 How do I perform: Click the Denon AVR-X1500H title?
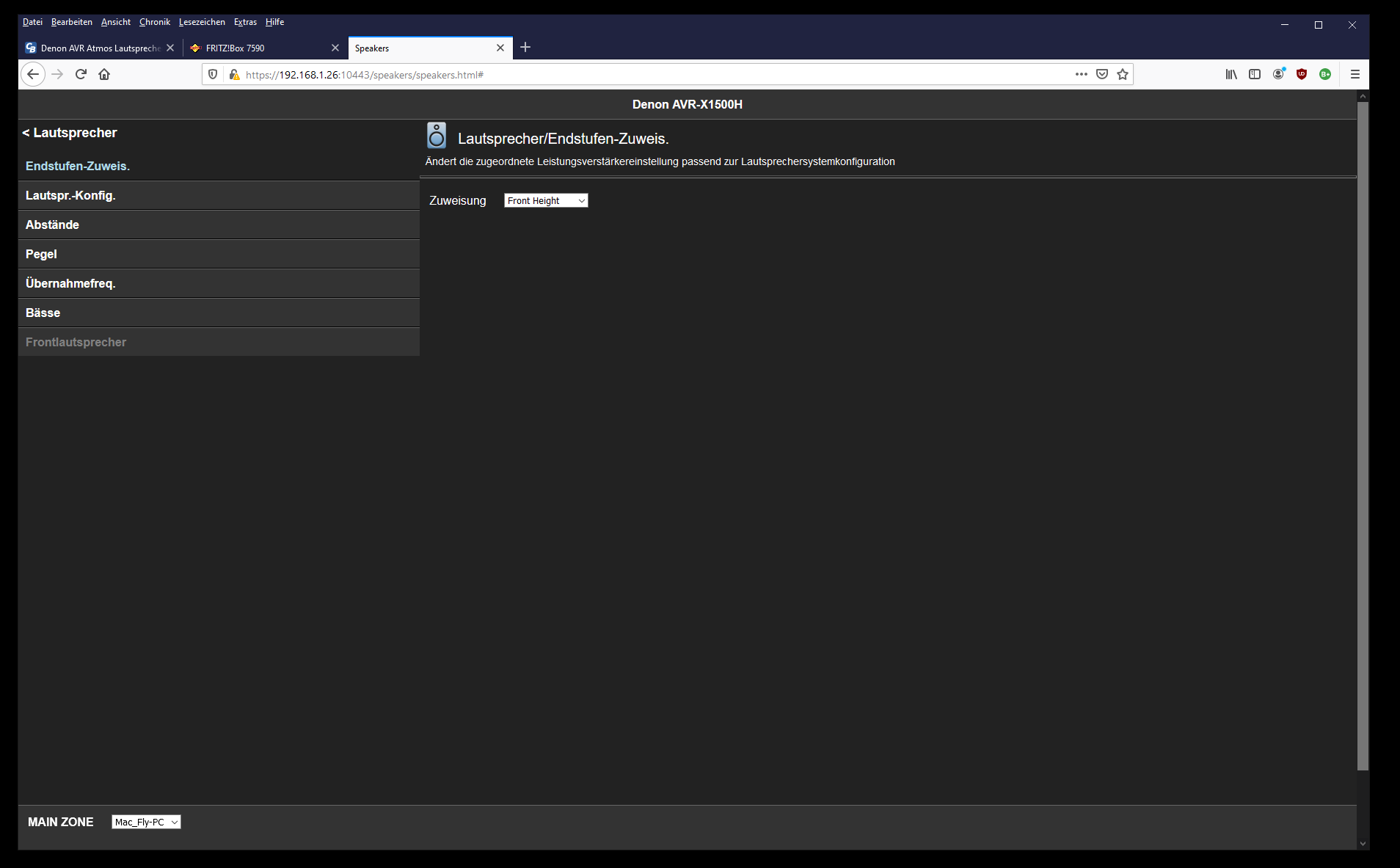688,104
